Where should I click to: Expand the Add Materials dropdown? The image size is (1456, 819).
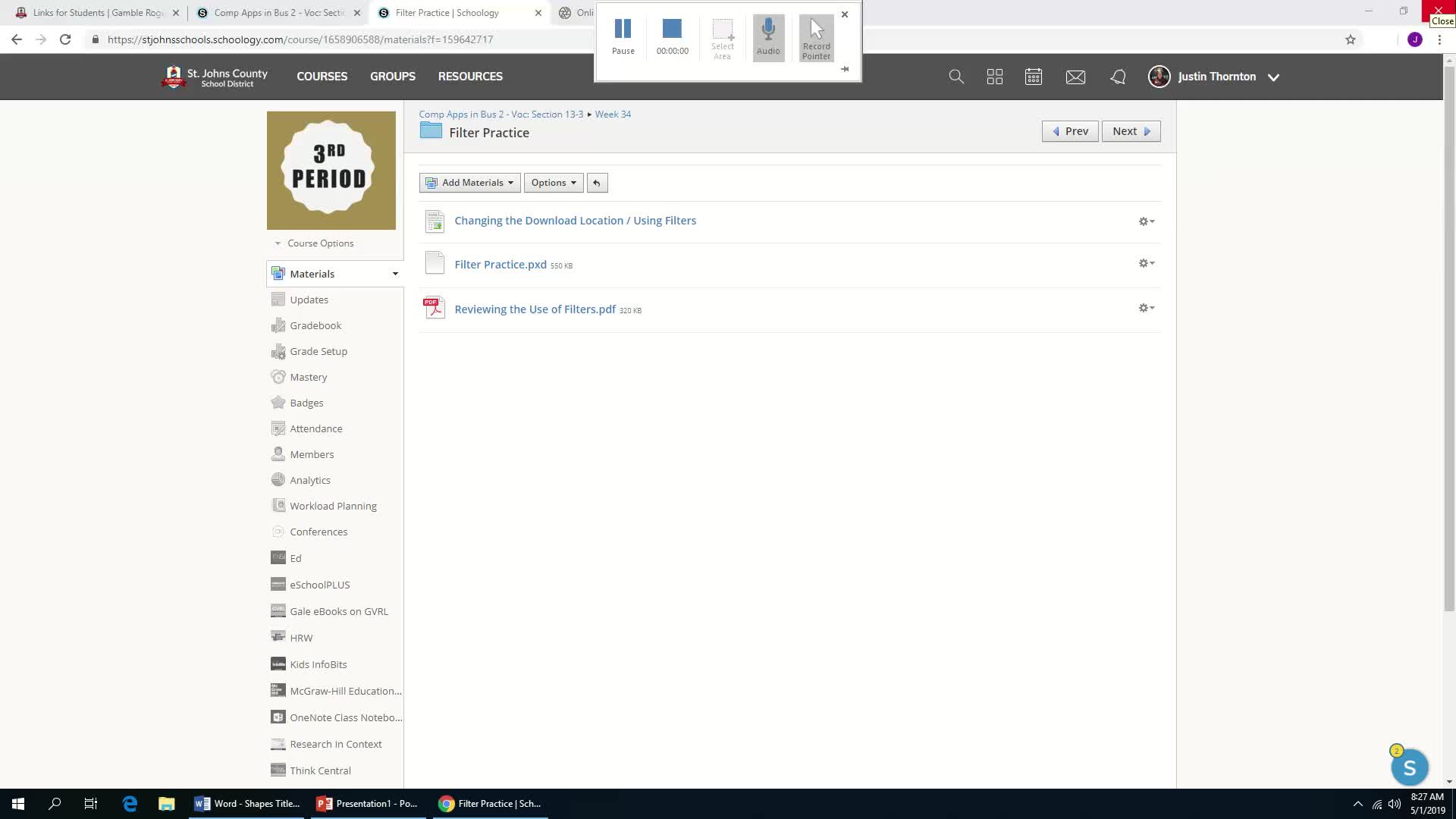coord(469,182)
